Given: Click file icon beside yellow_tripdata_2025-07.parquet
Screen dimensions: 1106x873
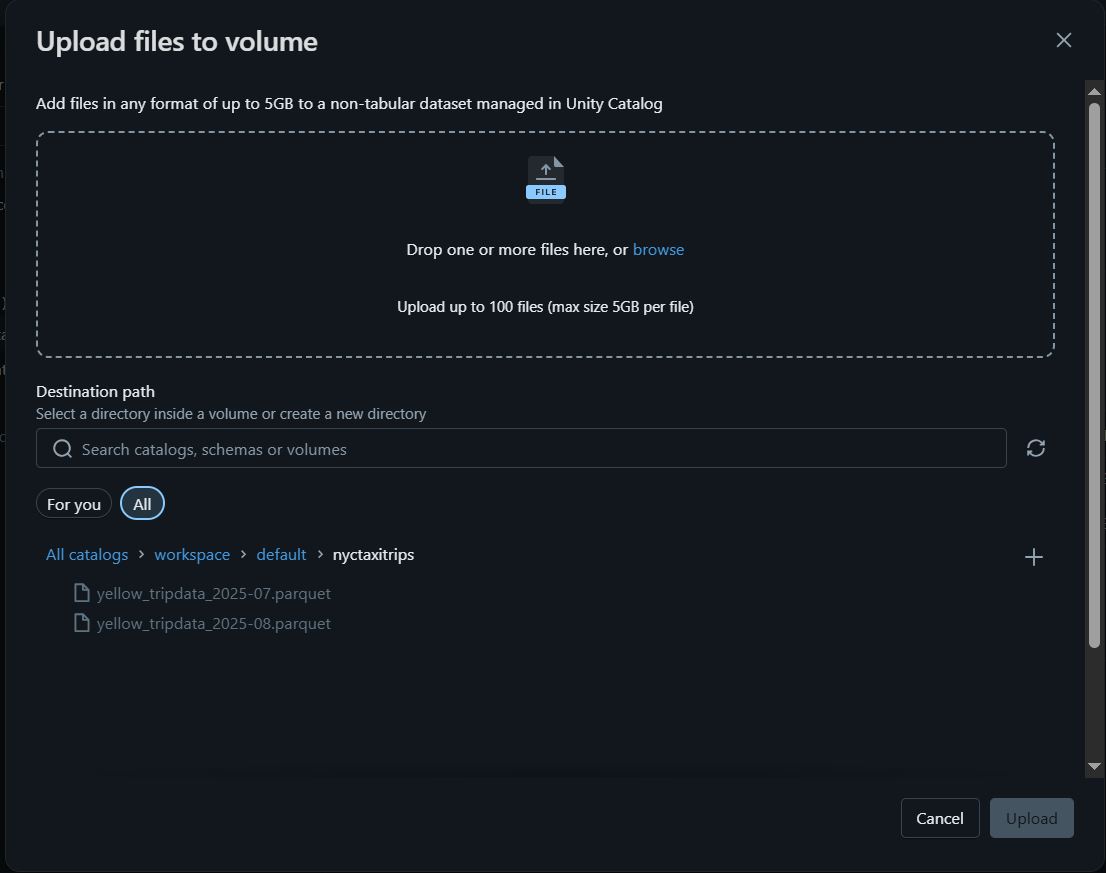Looking at the screenshot, I should [82, 593].
